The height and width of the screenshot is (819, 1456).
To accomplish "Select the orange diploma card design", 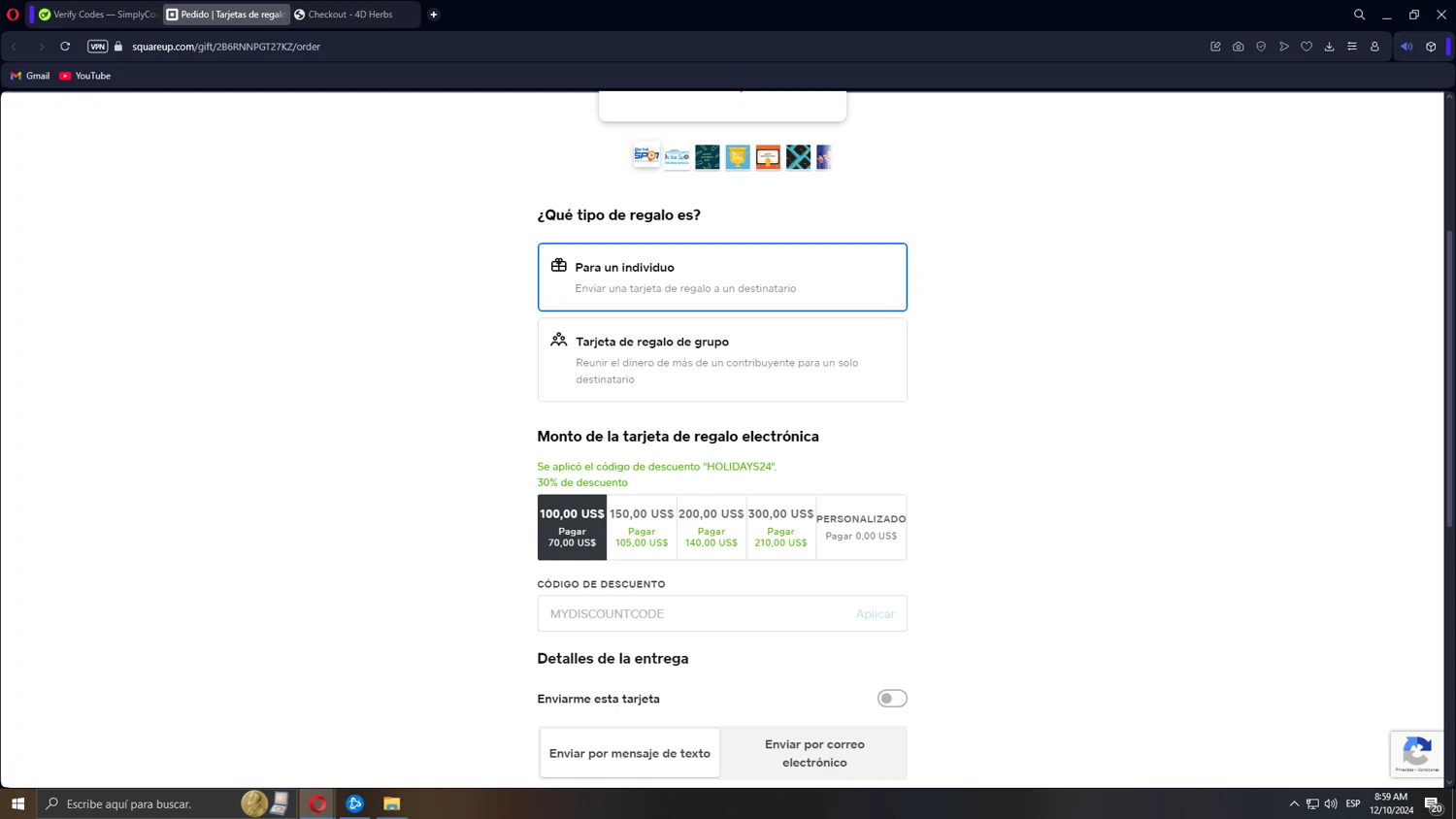I will [x=768, y=157].
